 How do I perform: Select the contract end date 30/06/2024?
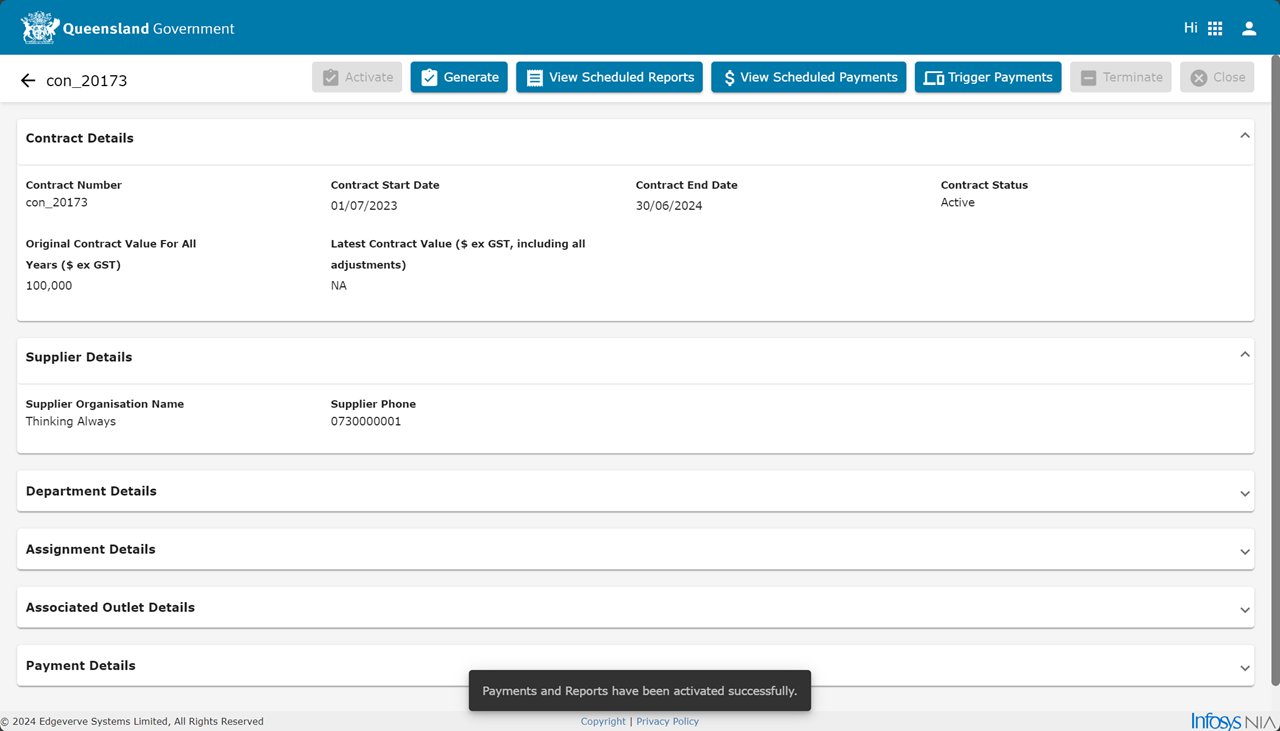point(669,206)
